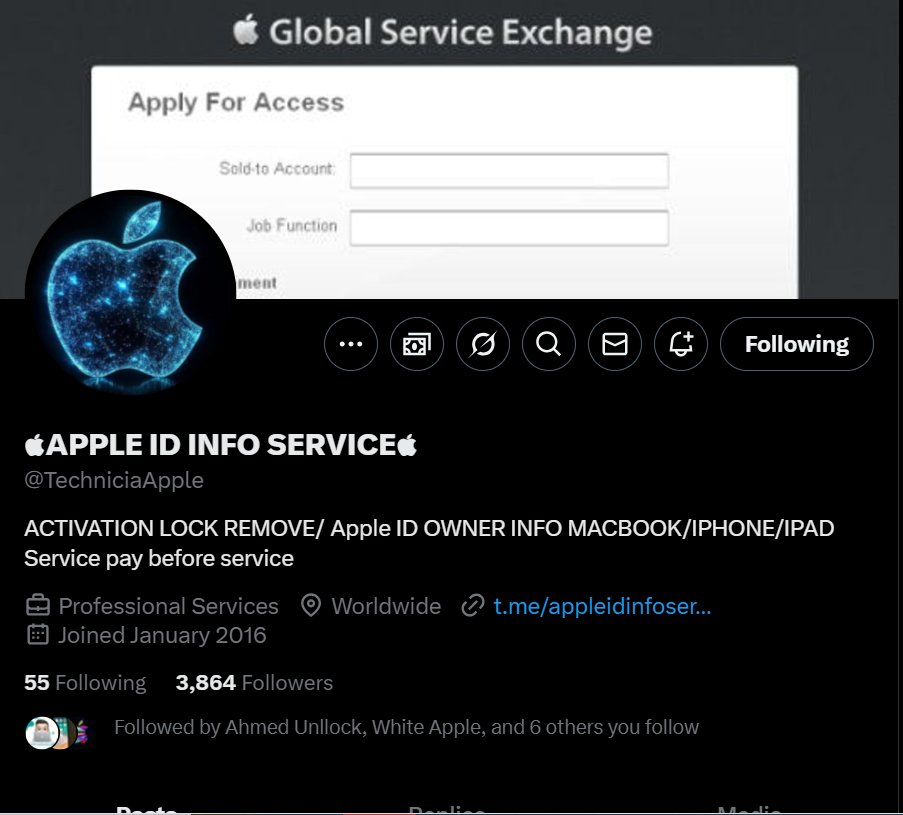Search this profile's posts with magnifier icon
Viewport: 903px width, 815px height.
[549, 344]
